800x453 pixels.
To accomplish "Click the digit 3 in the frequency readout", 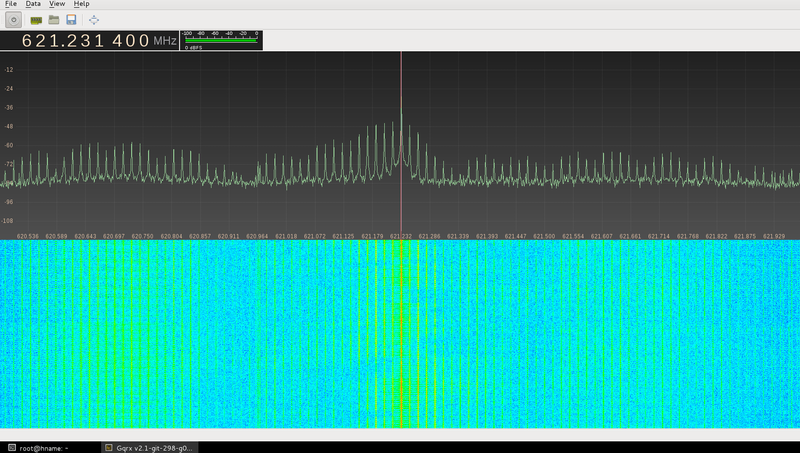I will (85, 40).
